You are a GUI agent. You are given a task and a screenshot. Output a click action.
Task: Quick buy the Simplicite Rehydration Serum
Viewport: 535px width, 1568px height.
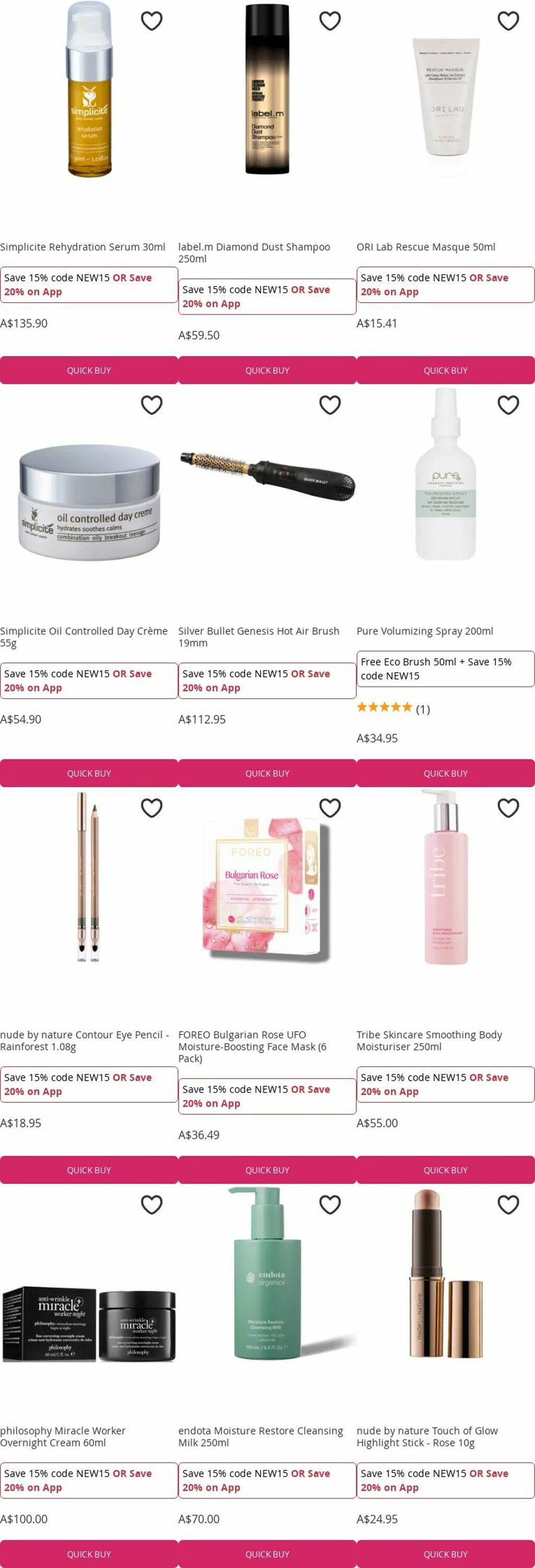pyautogui.click(x=89, y=370)
